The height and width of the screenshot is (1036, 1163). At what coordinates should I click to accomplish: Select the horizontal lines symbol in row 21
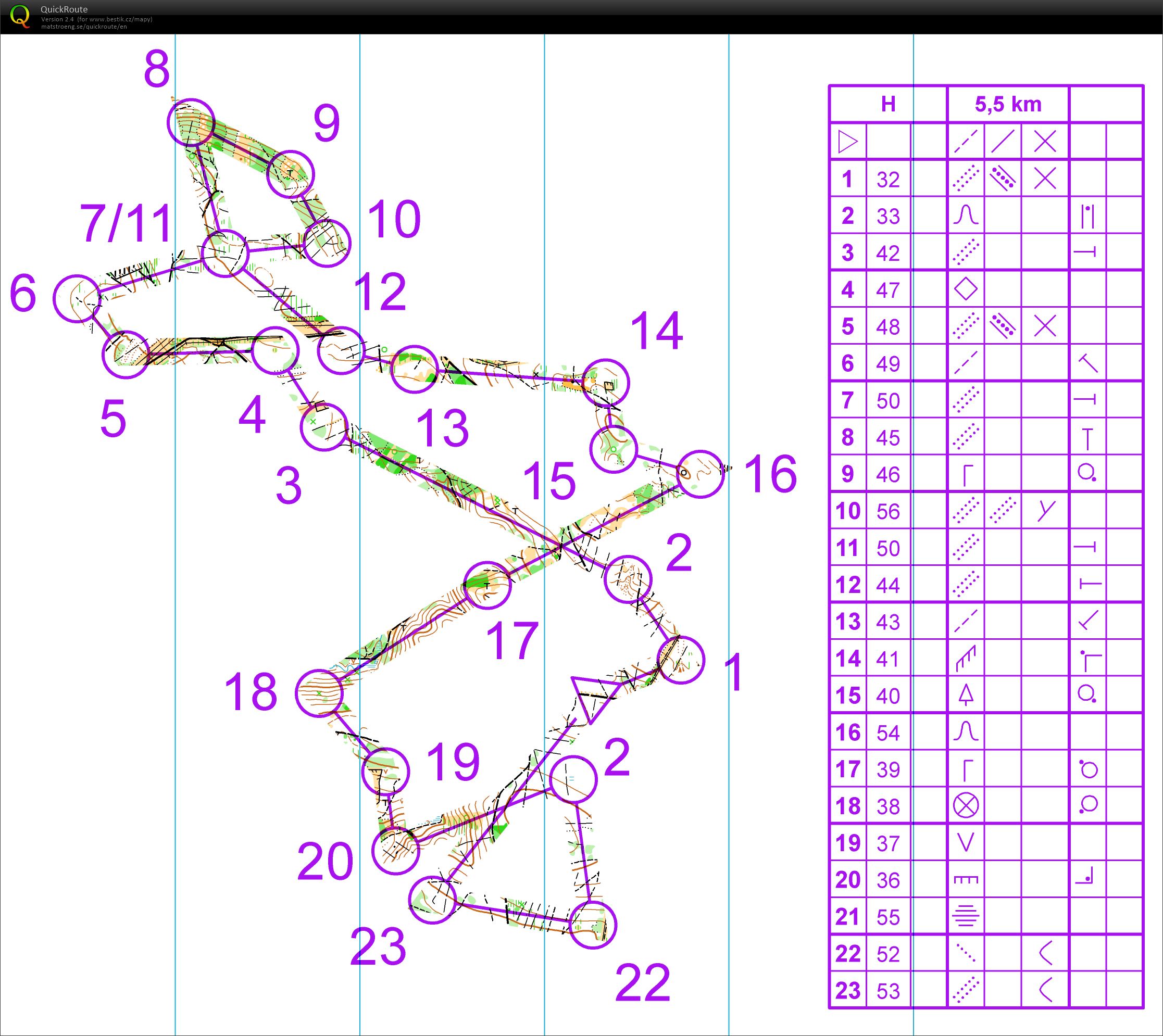pos(966,916)
